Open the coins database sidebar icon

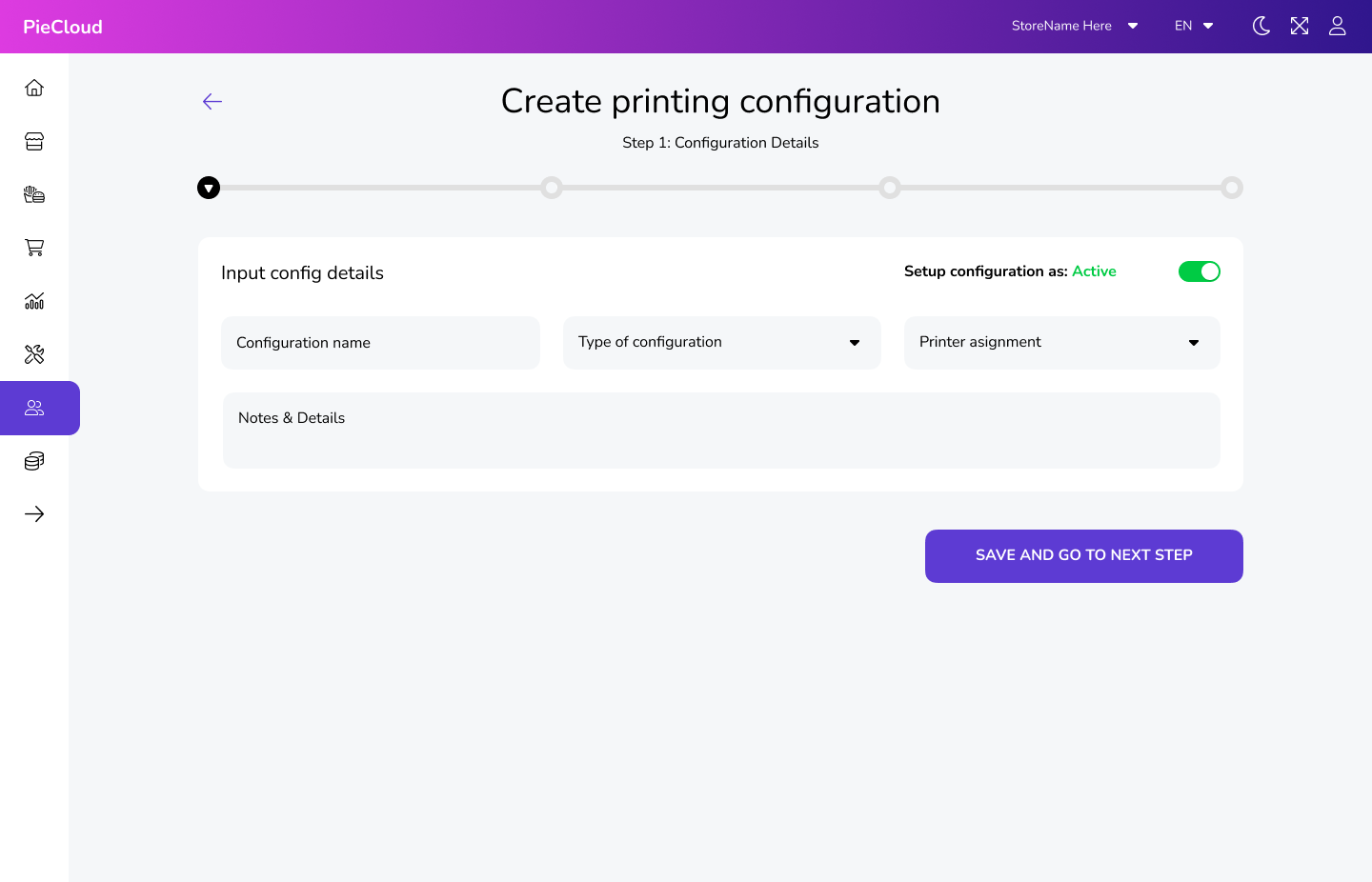[x=34, y=462]
